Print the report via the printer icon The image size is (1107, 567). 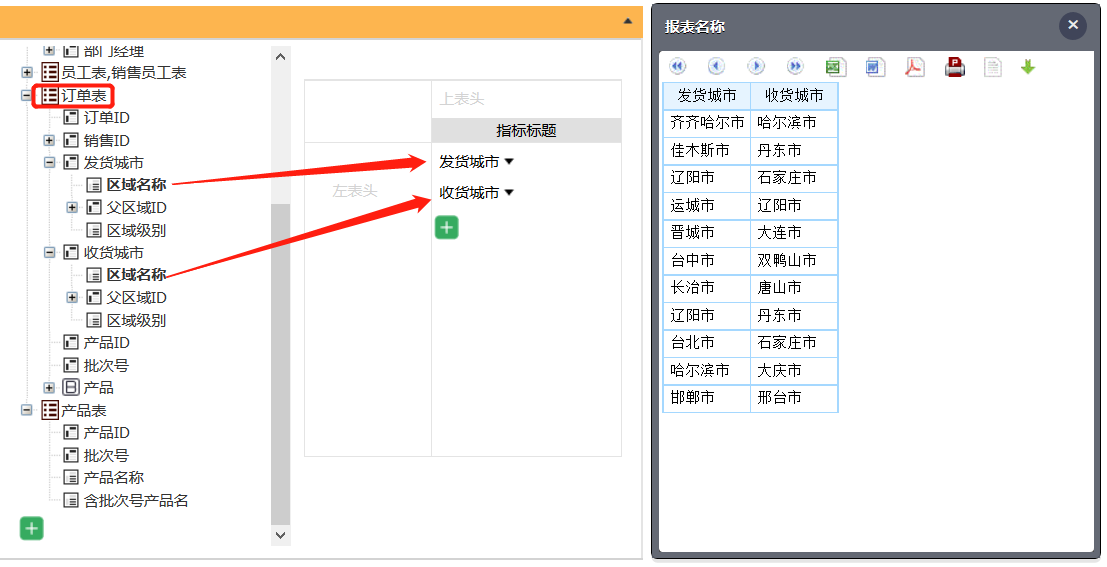[955, 67]
